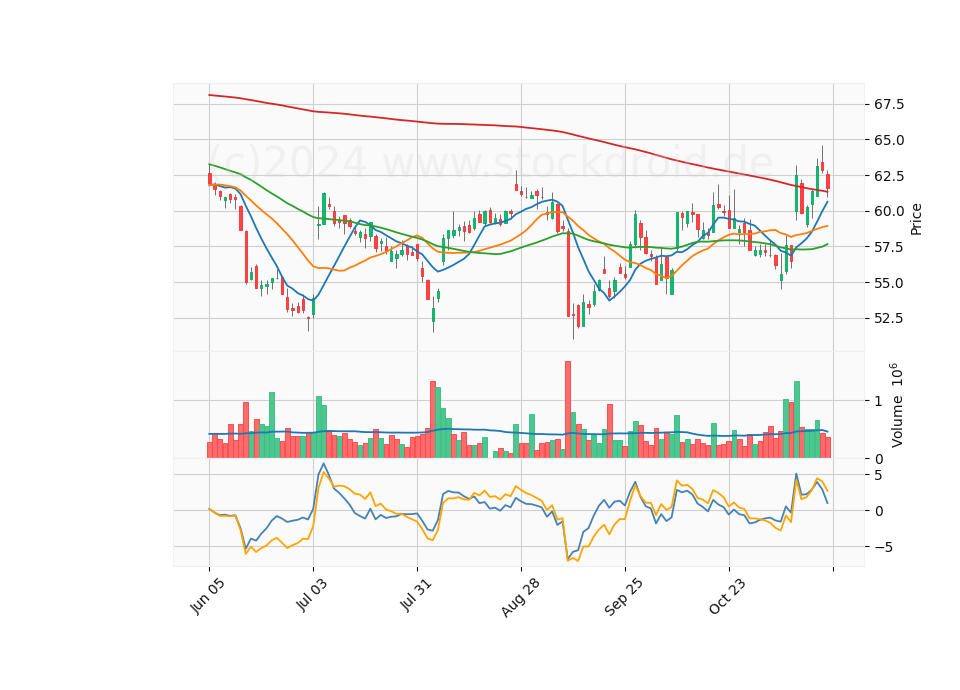Click the Price axis title
This screenshot has width=960, height=690.
pyautogui.click(x=916, y=219)
